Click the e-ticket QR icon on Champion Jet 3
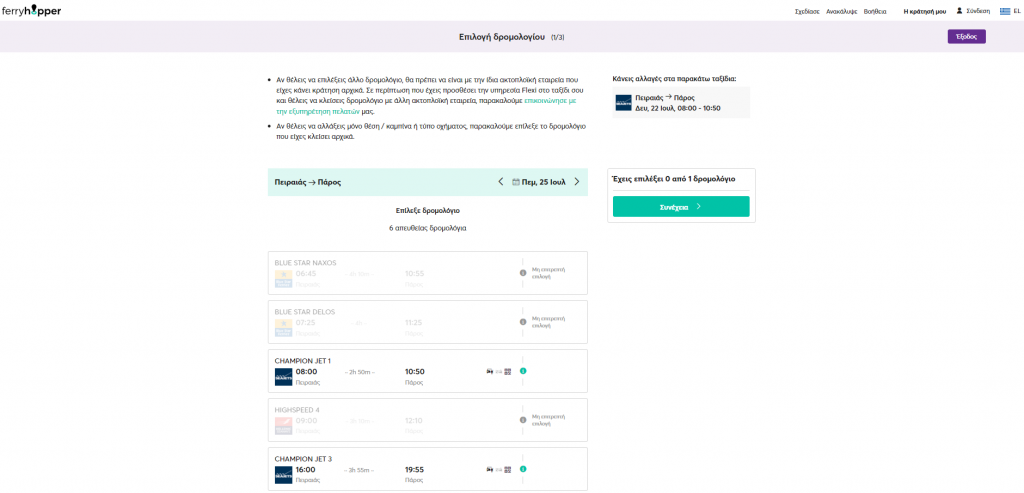The image size is (1024, 493). click(x=508, y=469)
